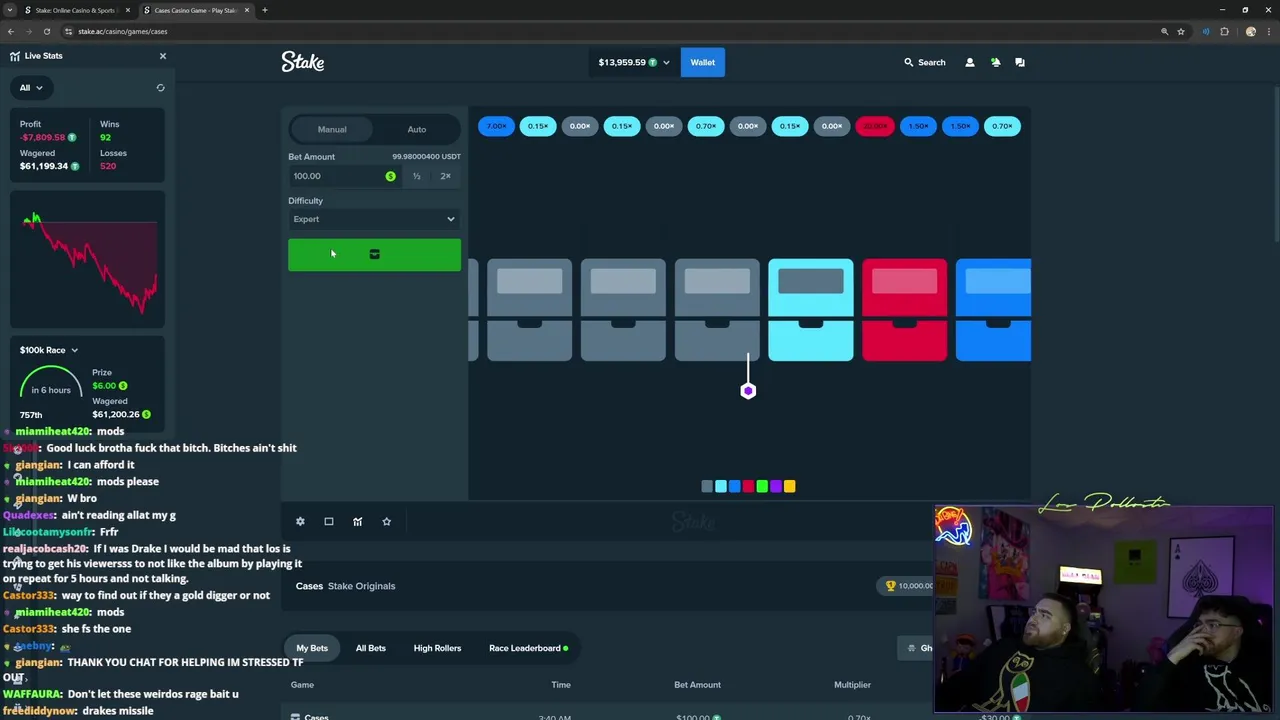
Task: Open browser zoom icon in address bar
Action: coord(1164,31)
